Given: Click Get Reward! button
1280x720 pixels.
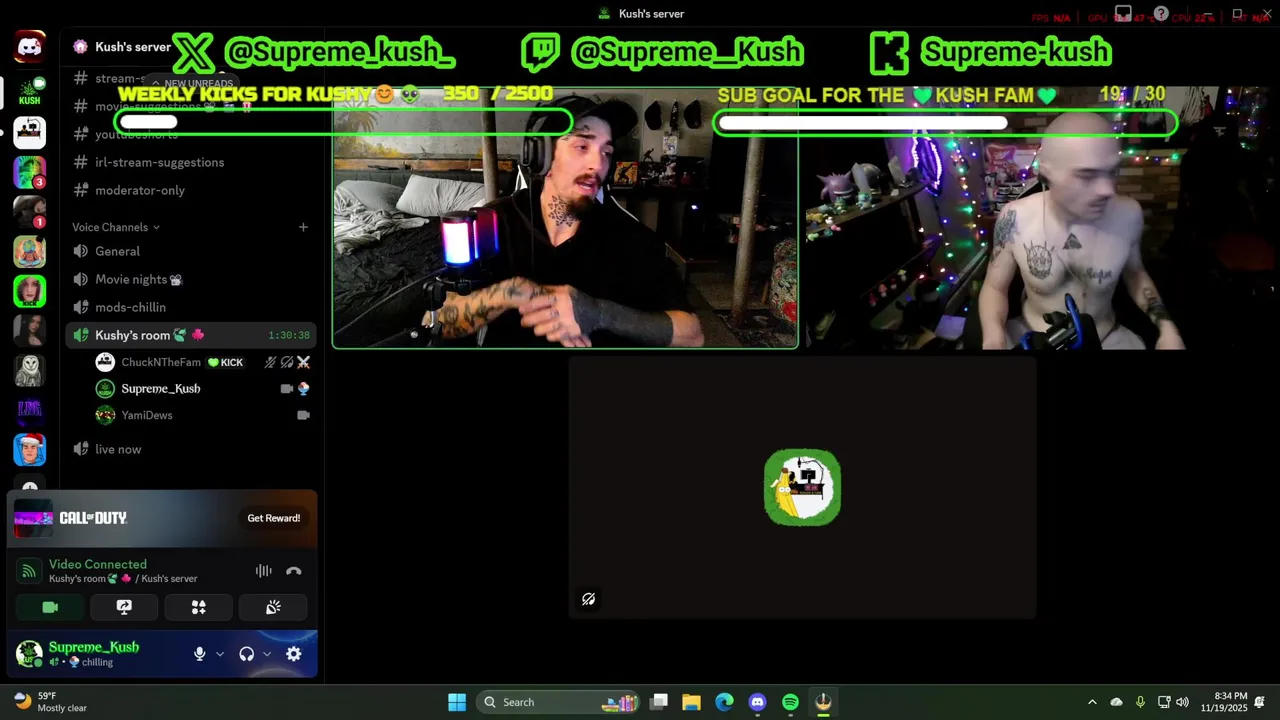Looking at the screenshot, I should click(274, 518).
